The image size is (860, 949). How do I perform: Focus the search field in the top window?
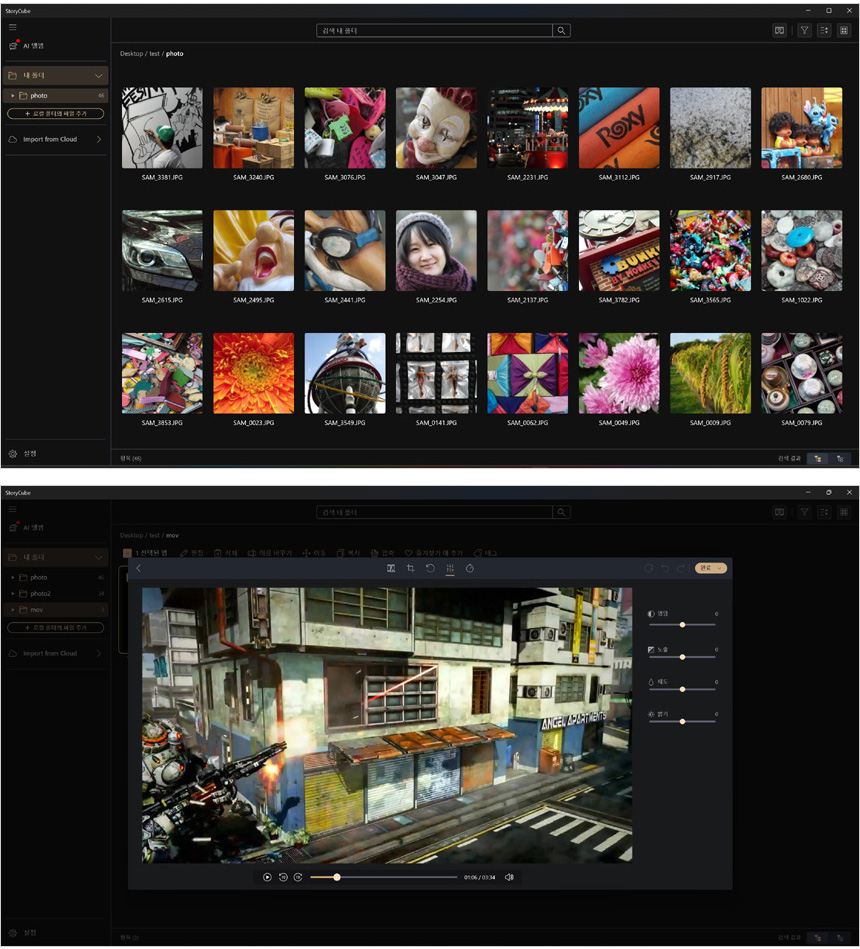click(x=435, y=30)
